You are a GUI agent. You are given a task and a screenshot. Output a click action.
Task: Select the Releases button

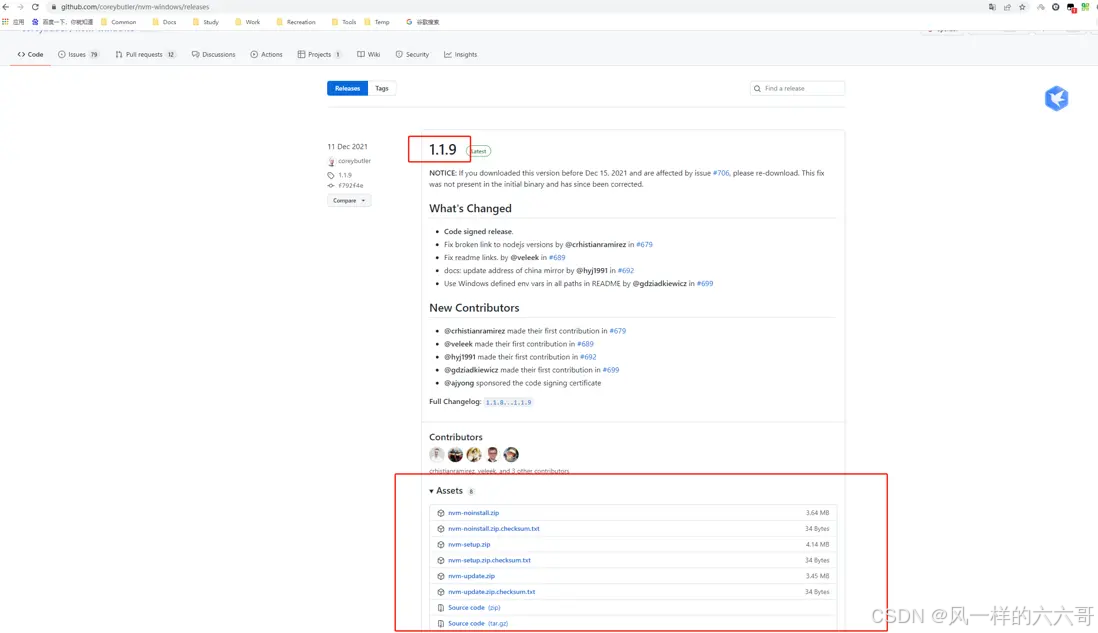pyautogui.click(x=347, y=88)
